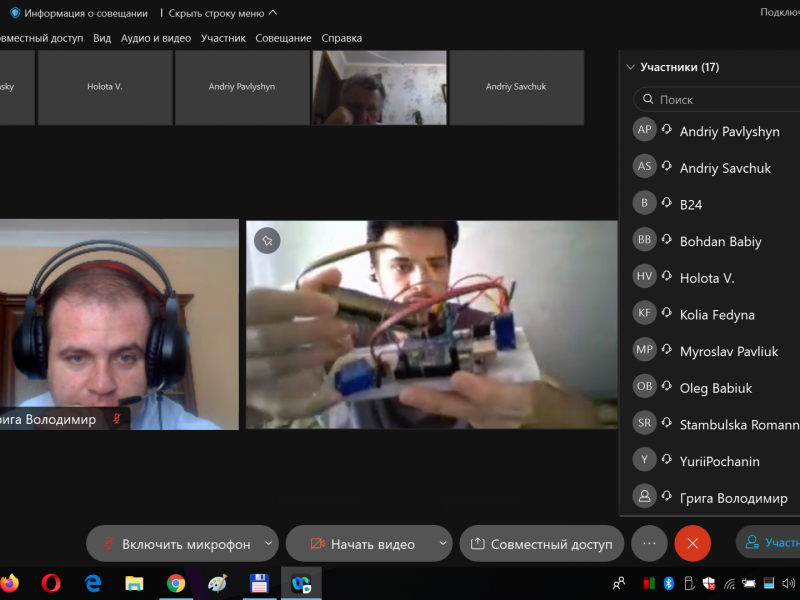This screenshot has width=800, height=600.
Task: Click the red leave meeting button
Action: [692, 543]
